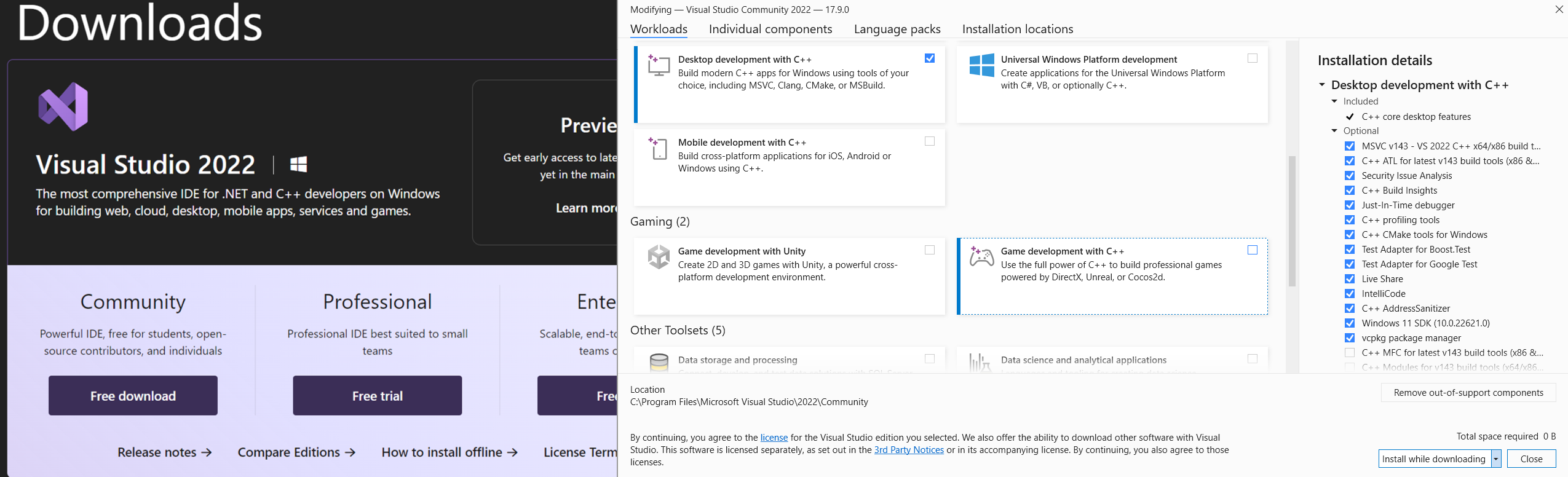The image size is (1568, 477).
Task: Check Data science and analytical applications workload
Action: pos(1253,359)
